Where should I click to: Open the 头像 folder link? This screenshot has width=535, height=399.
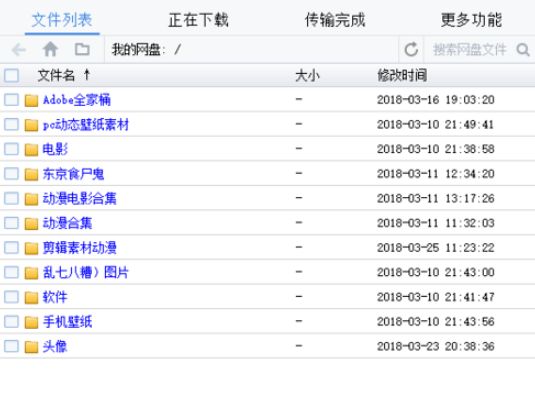[55, 346]
